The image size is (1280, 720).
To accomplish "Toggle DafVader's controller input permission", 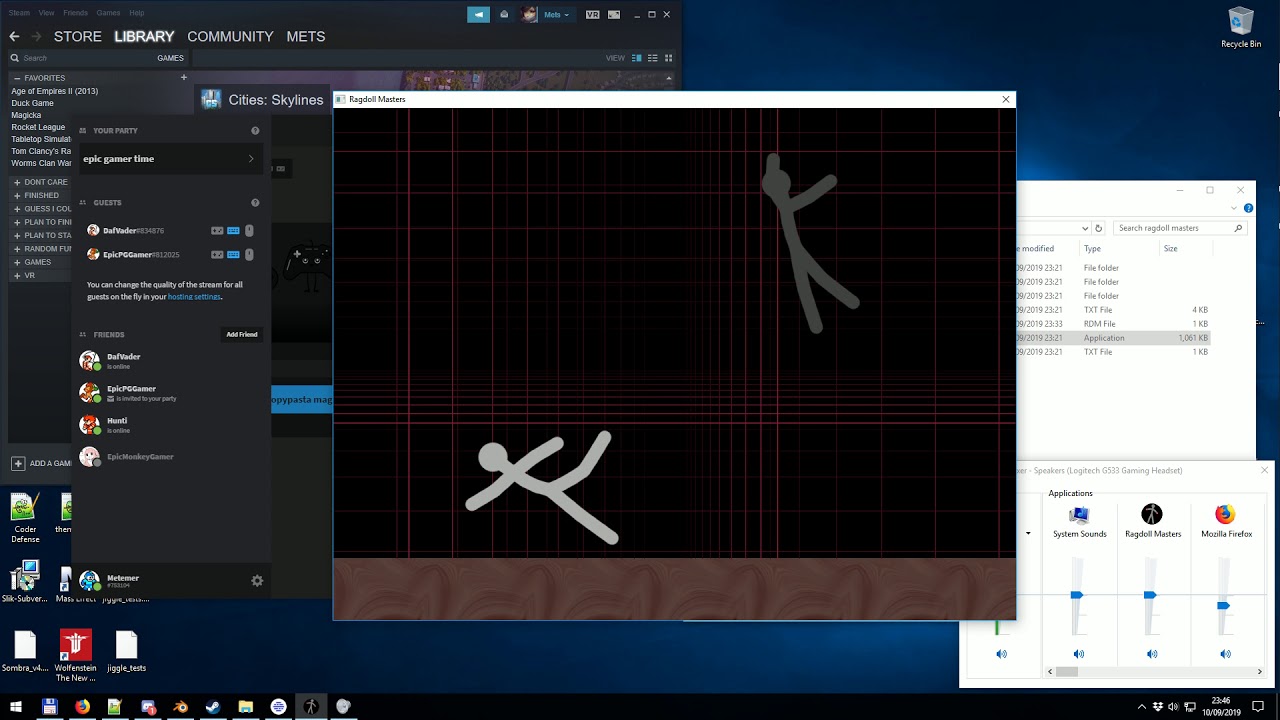I will coord(217,231).
